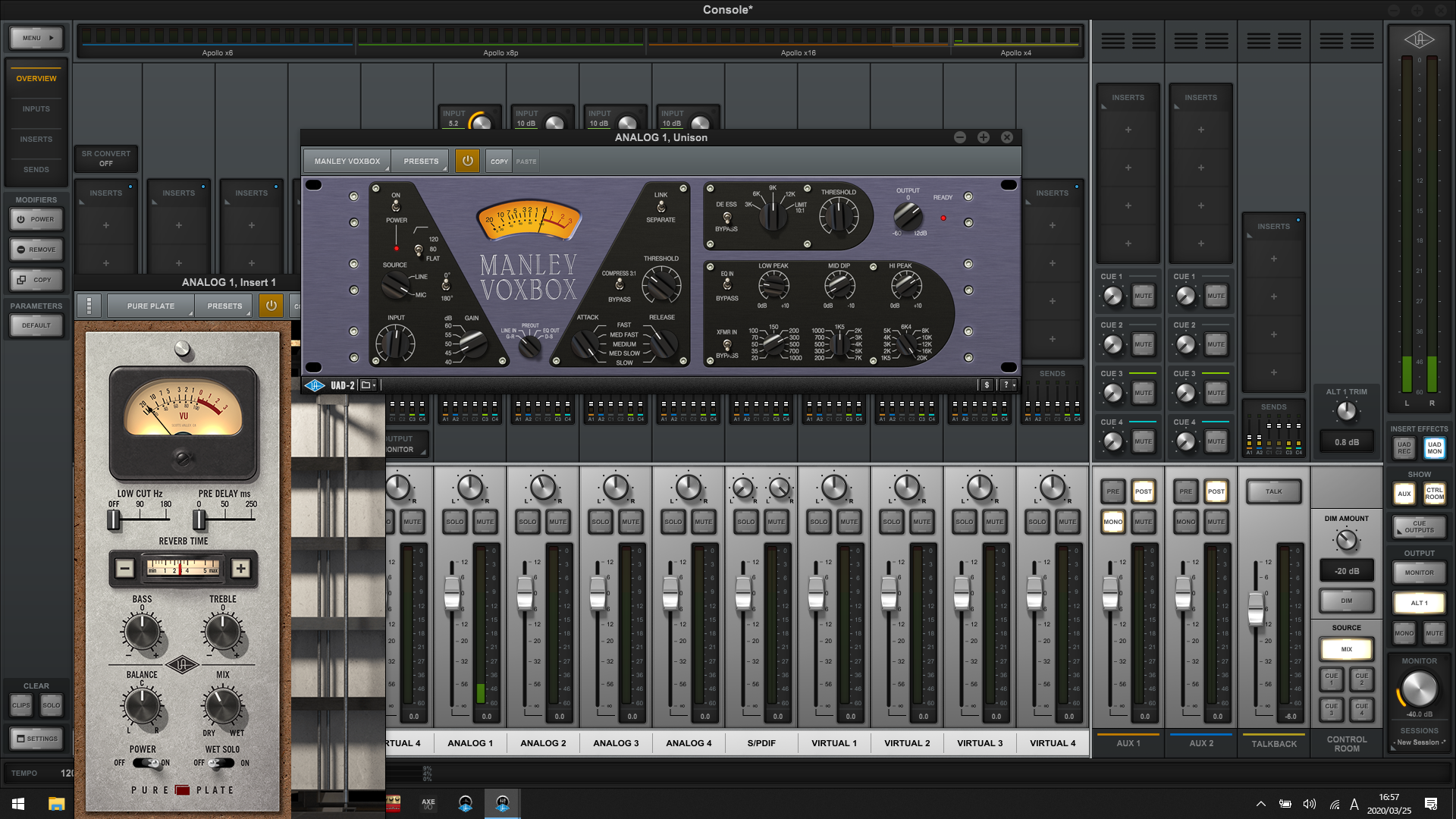Click the 0.8 dB ALT 1 TRIM value

tap(1346, 442)
